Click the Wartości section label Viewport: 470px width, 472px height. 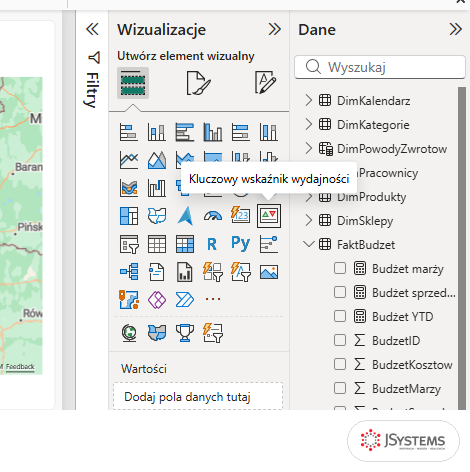click(144, 369)
